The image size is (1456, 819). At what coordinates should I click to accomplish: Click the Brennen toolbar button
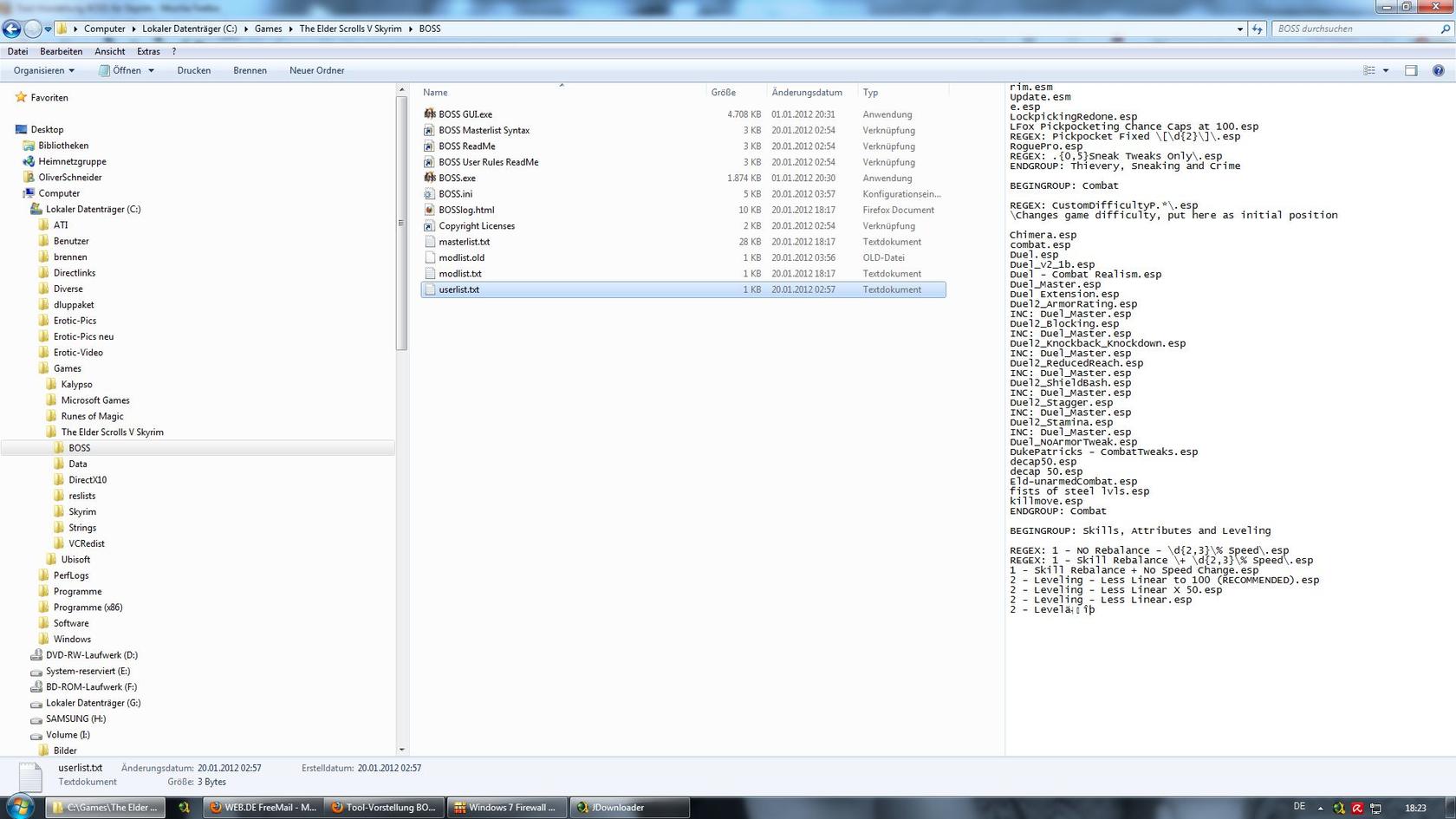click(x=250, y=70)
